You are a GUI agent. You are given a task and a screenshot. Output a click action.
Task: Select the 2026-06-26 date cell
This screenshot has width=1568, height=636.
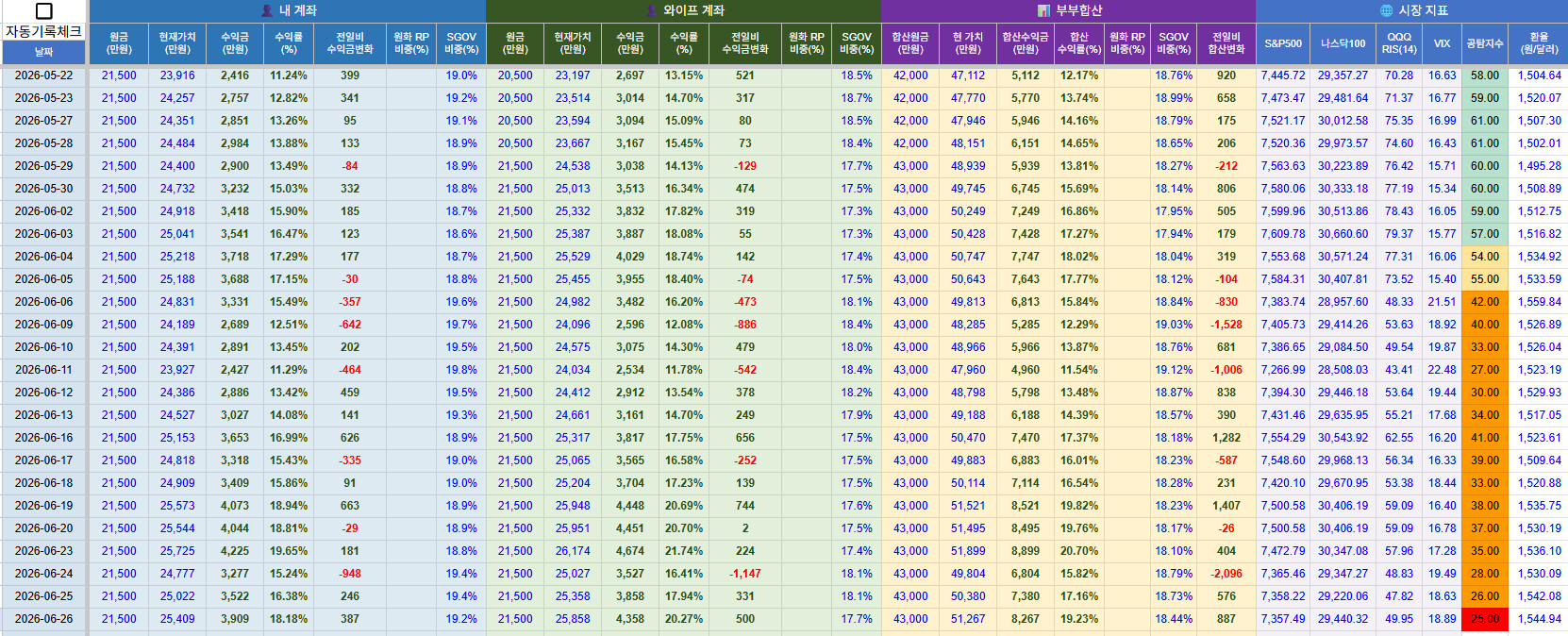pos(43,619)
